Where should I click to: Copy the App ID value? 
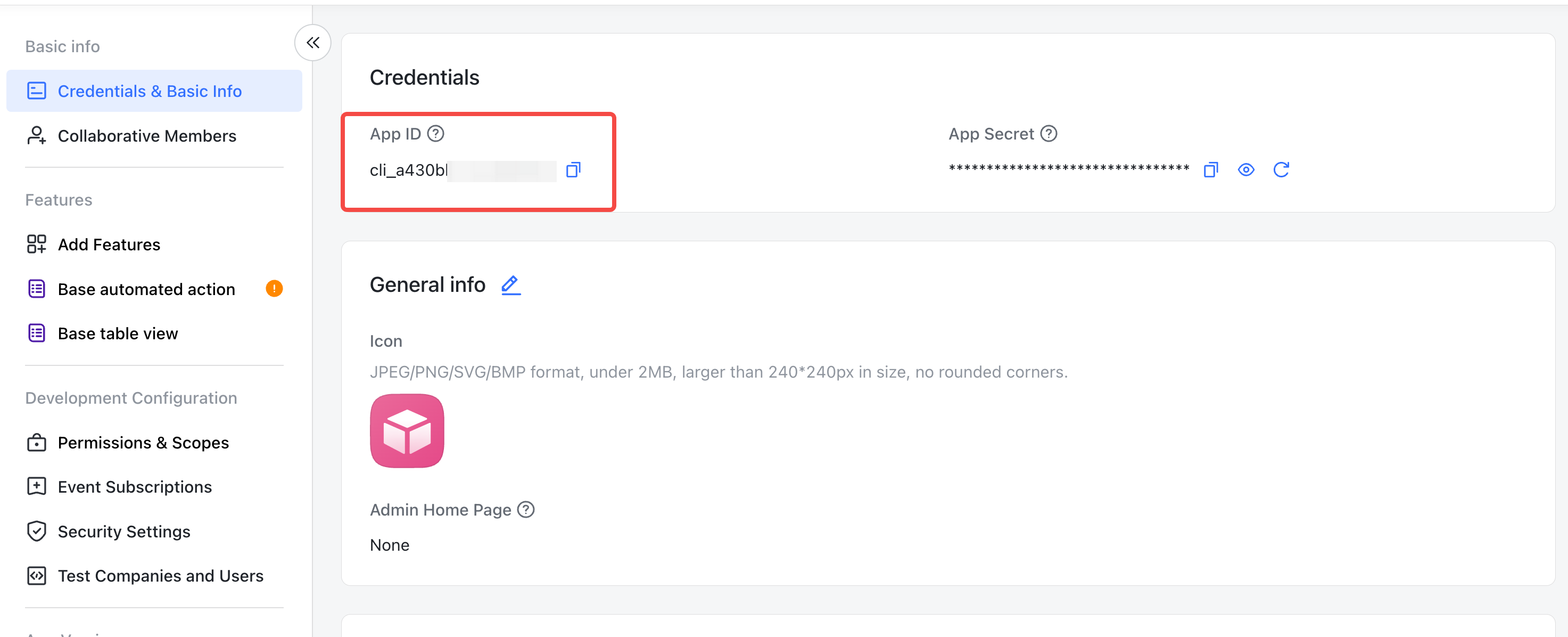(x=573, y=170)
